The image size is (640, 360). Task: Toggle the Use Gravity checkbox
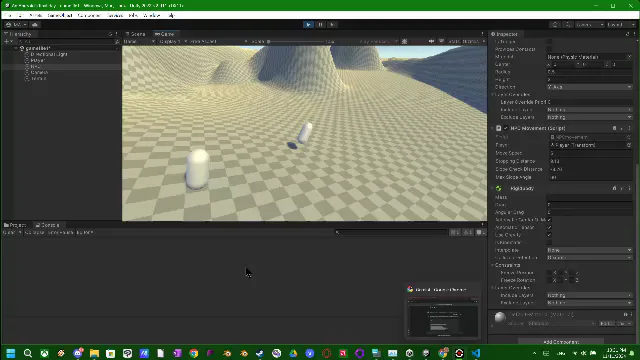pyautogui.click(x=549, y=235)
